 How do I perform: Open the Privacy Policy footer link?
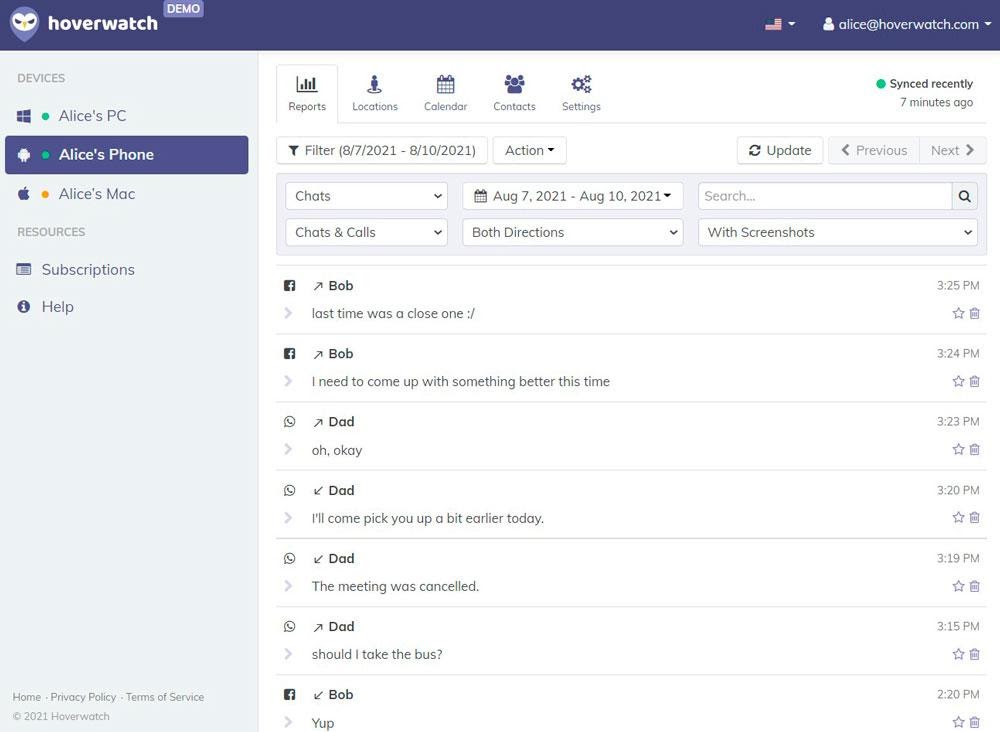pos(84,697)
